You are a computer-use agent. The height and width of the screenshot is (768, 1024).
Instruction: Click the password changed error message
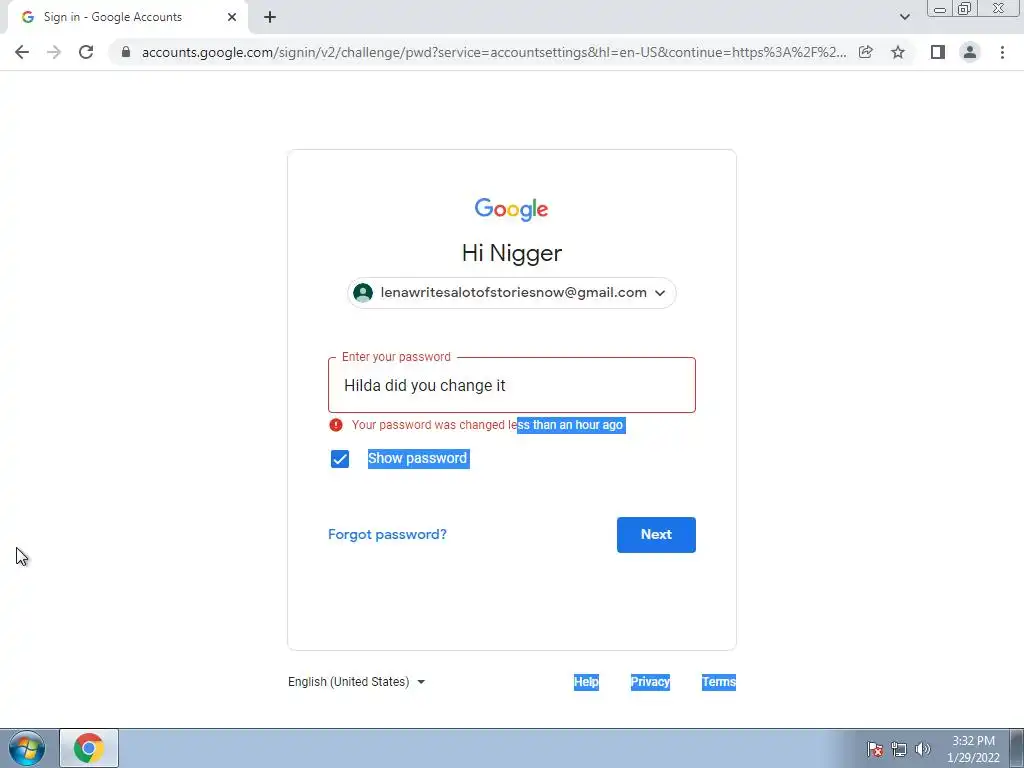point(488,425)
